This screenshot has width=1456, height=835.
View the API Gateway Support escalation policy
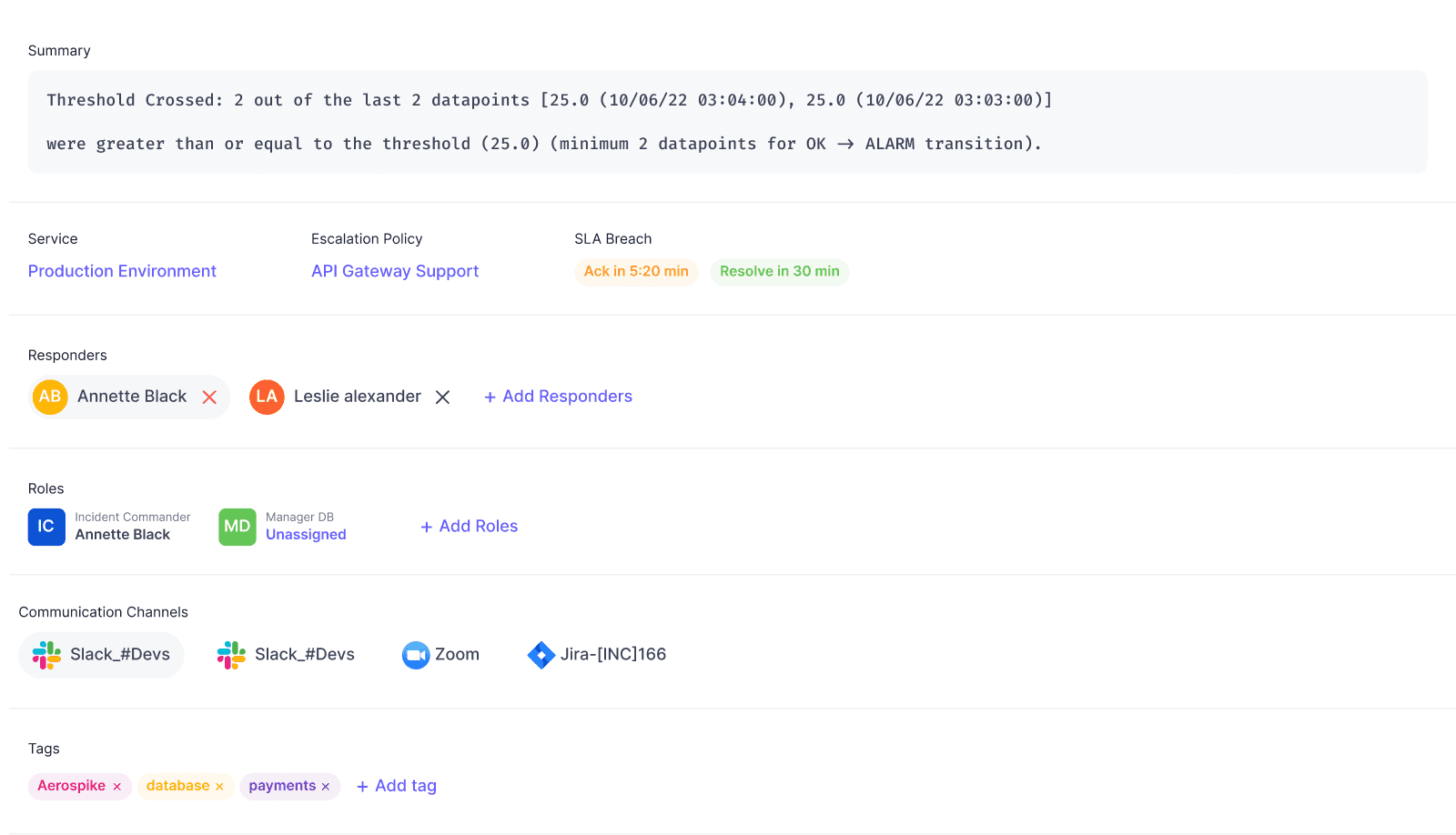pyautogui.click(x=394, y=270)
